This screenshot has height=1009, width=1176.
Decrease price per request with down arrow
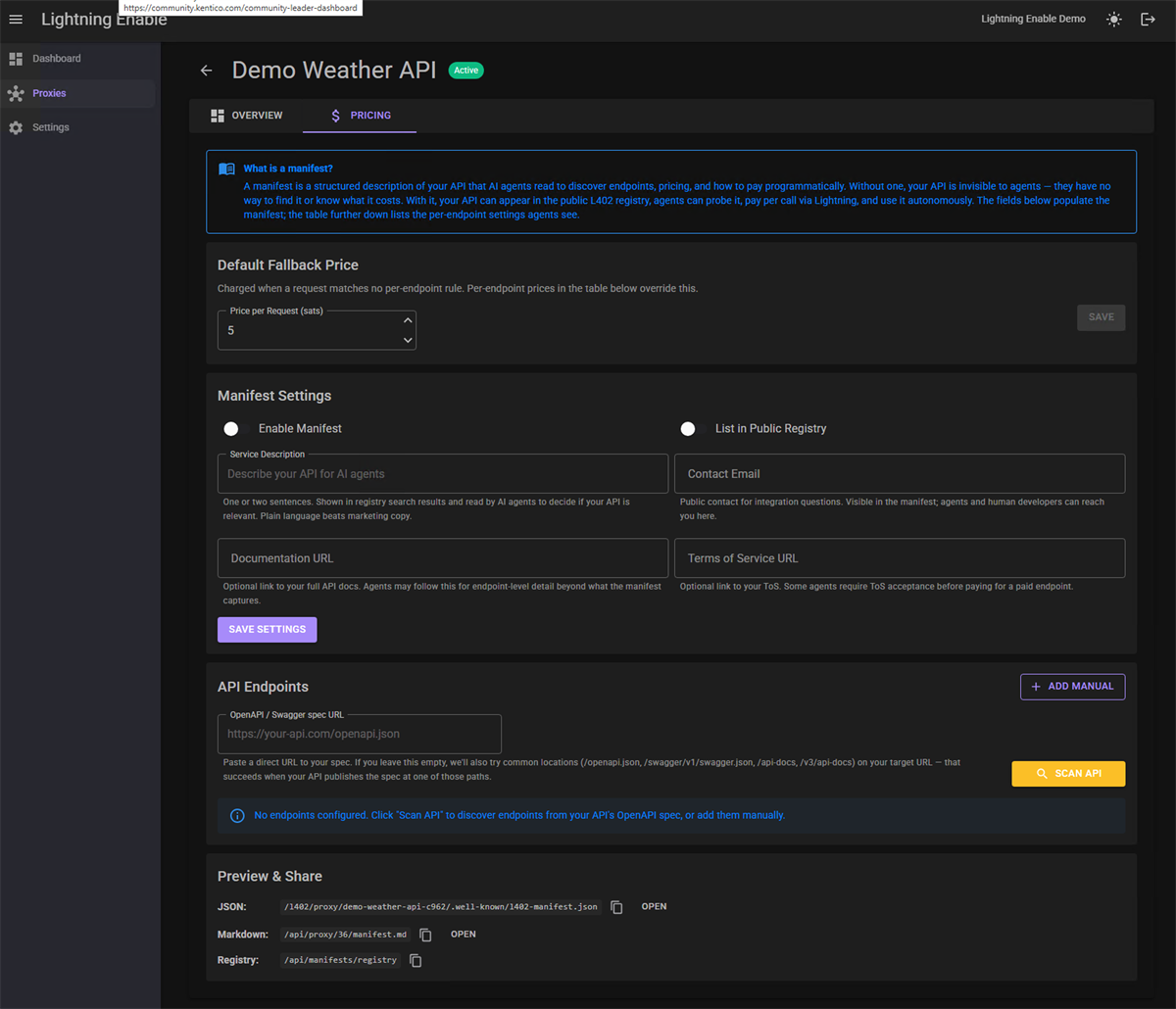click(408, 340)
